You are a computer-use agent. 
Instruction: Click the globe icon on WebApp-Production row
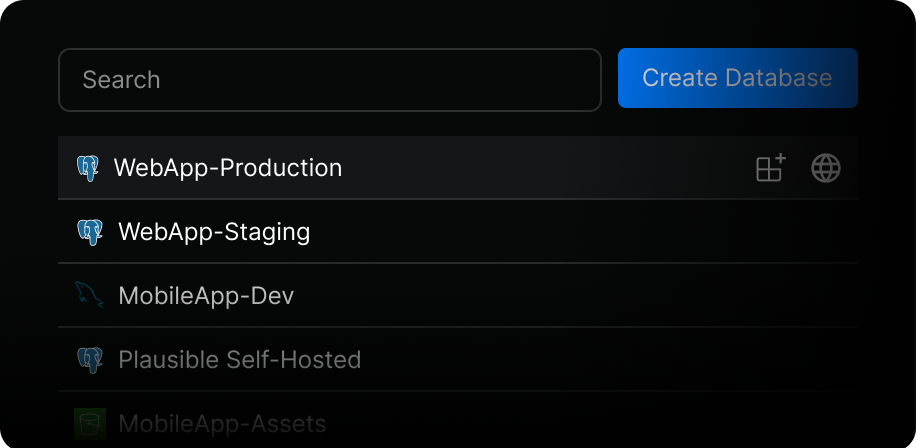(826, 168)
